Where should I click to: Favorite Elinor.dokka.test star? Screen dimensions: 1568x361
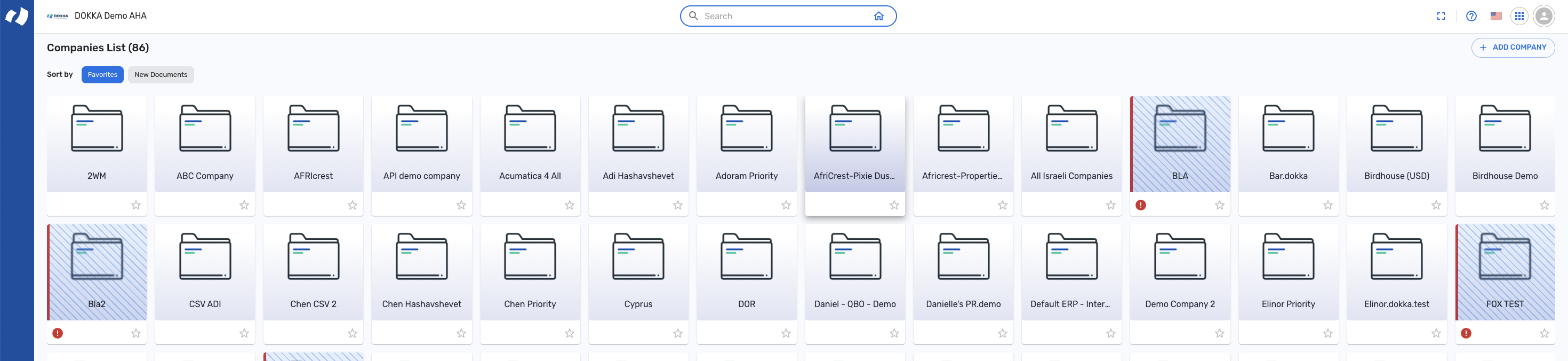(x=1436, y=333)
